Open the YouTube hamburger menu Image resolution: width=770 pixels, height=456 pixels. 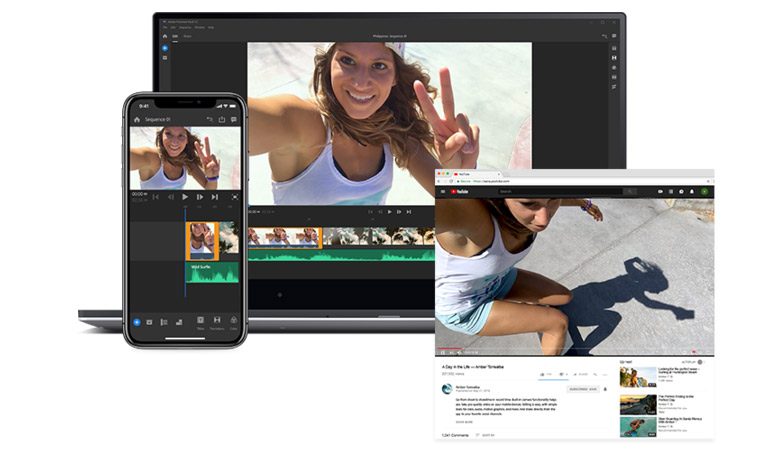click(444, 191)
